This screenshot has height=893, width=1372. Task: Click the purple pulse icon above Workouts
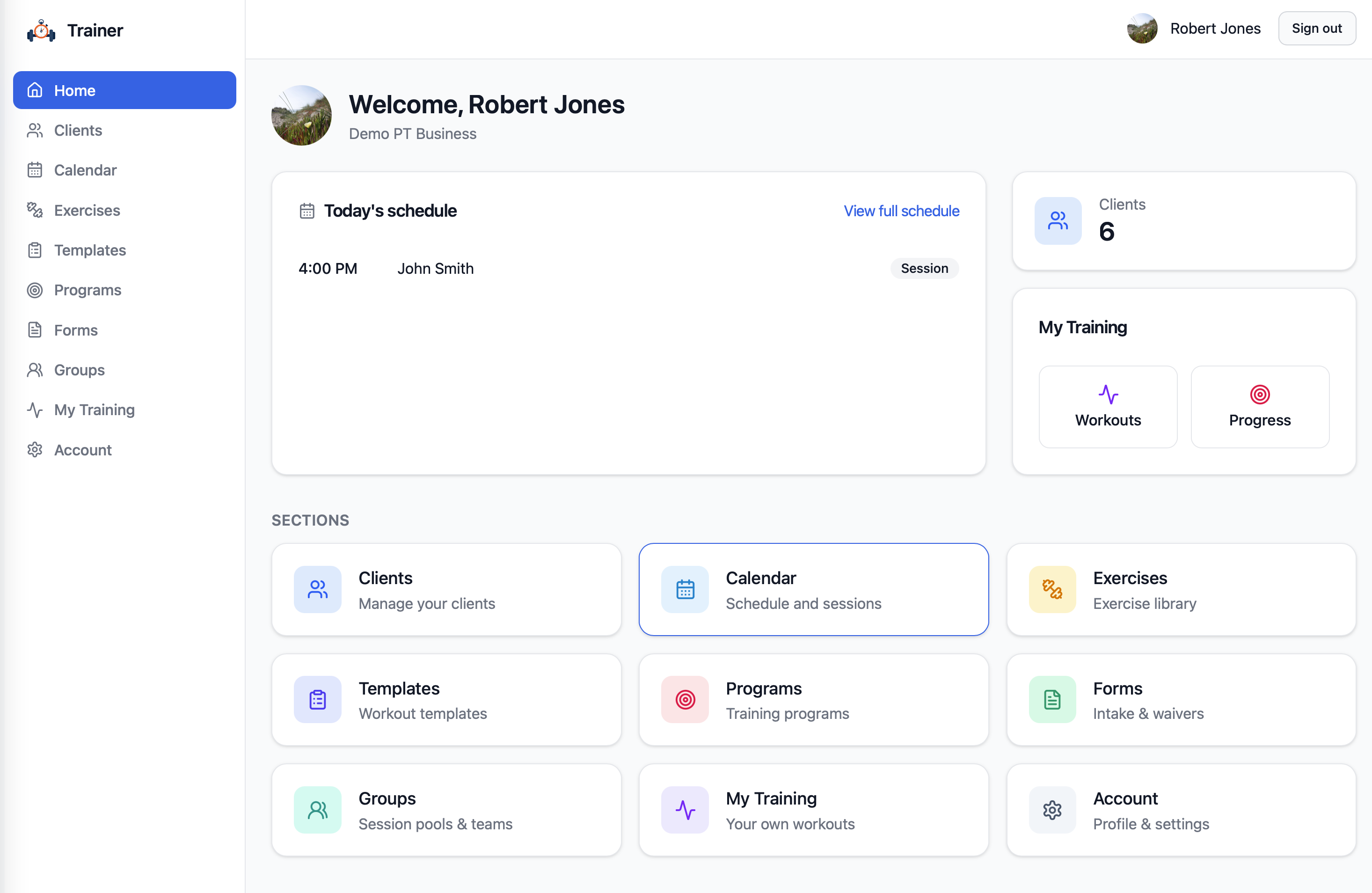pyautogui.click(x=1108, y=395)
